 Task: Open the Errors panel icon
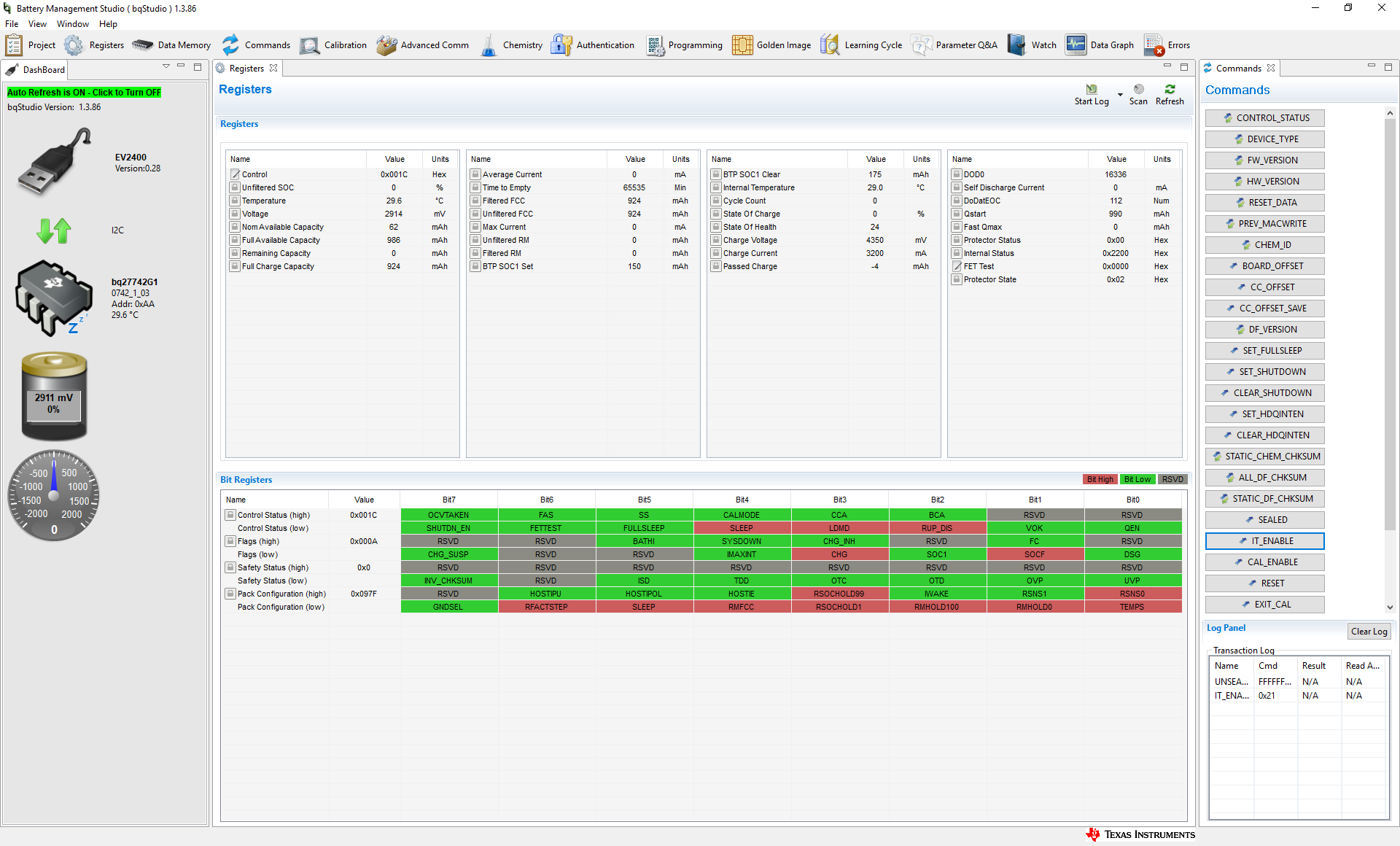click(x=1167, y=45)
